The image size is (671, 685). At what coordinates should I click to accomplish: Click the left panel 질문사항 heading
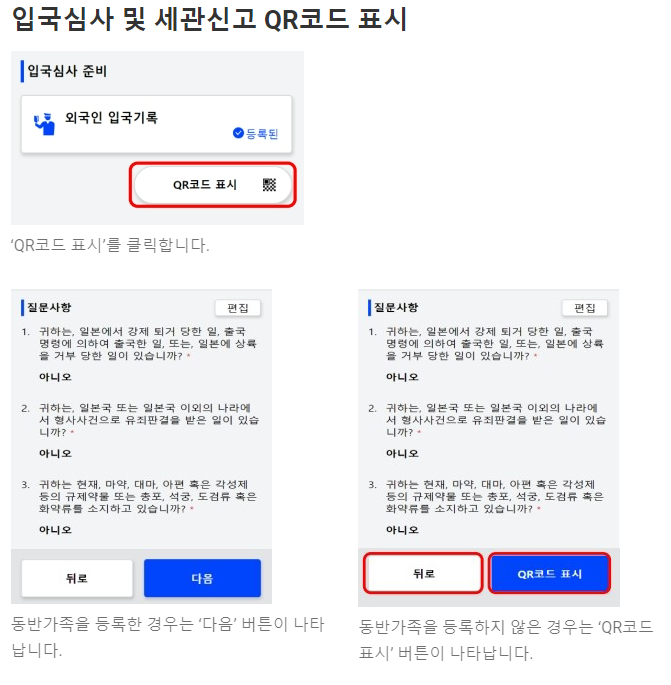(49, 307)
